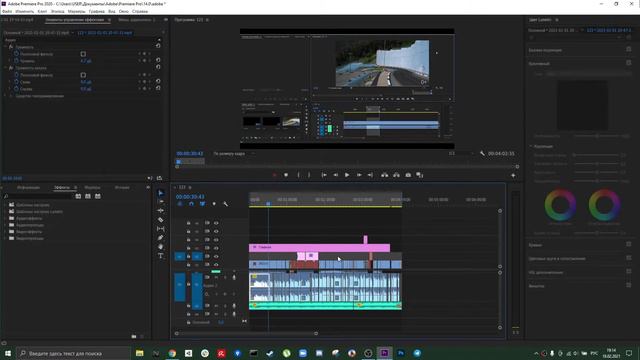
Task: Expand the bottom effect row in Effect Controls
Action: (x=6, y=96)
